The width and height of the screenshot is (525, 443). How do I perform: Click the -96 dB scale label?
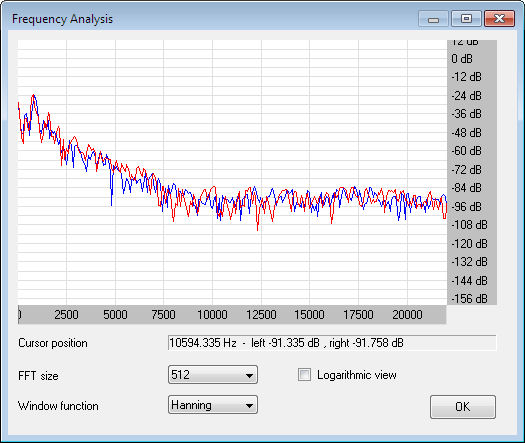tap(466, 207)
